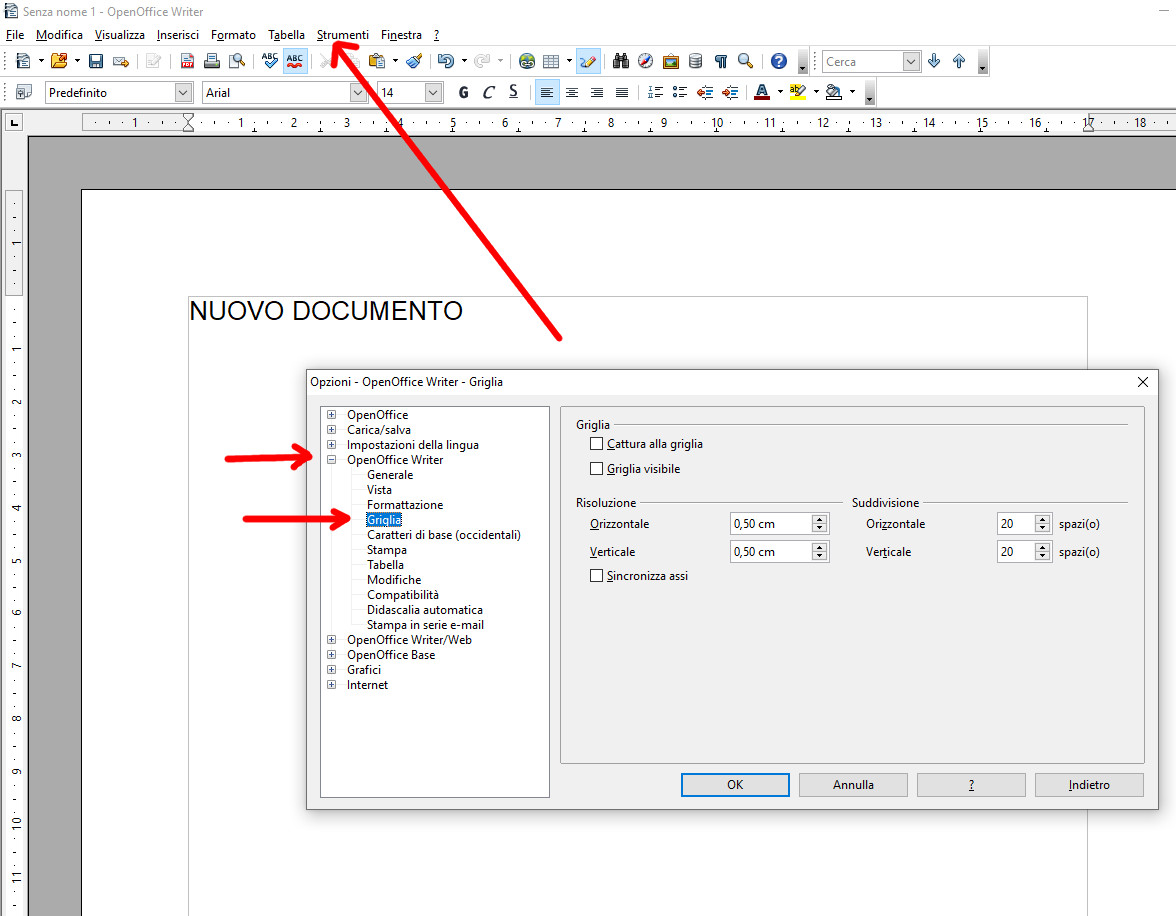
Task: Open the Arial font name dropdown
Action: click(358, 92)
